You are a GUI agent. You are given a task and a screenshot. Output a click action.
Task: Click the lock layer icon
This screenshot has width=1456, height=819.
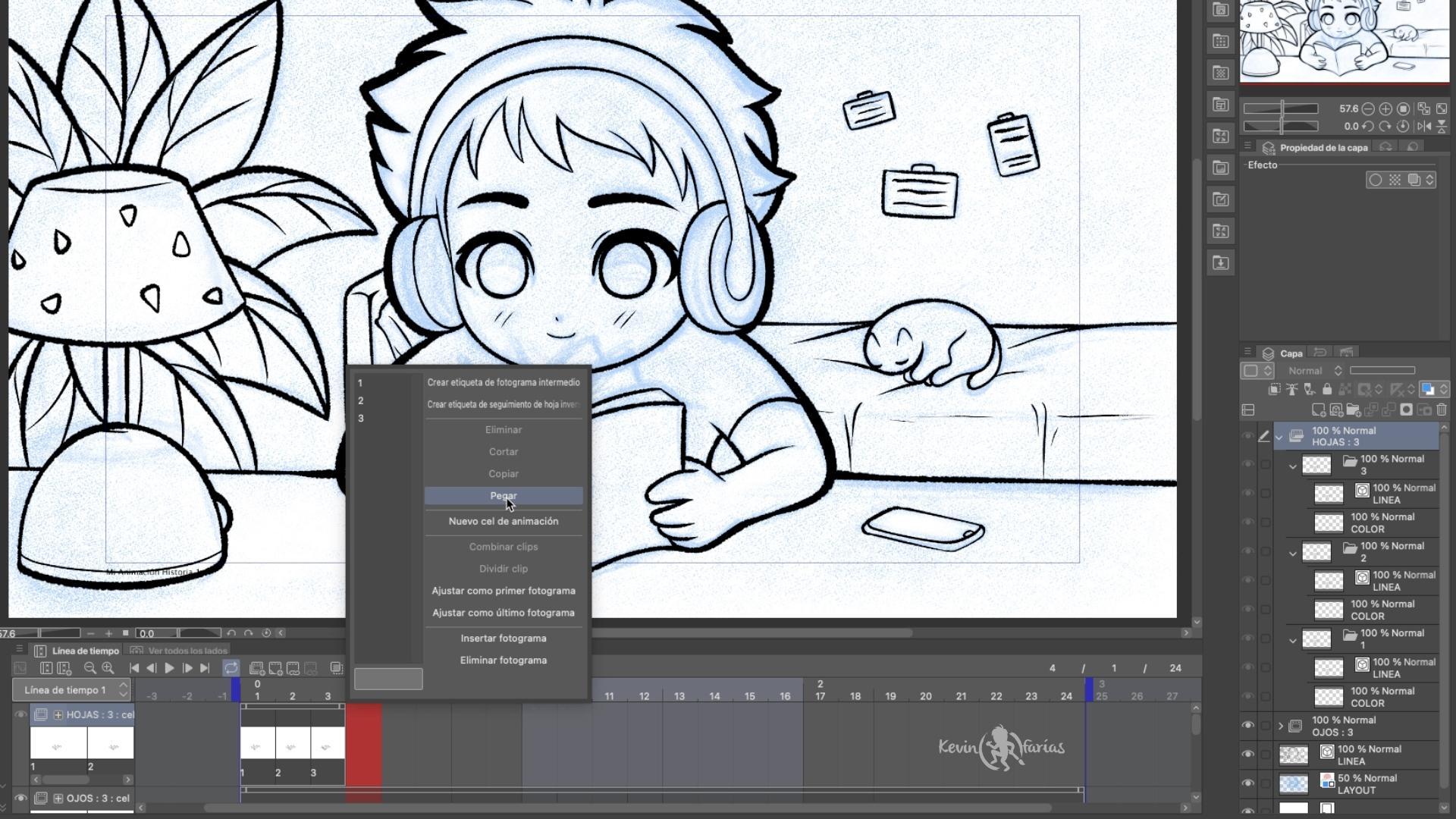click(1326, 390)
